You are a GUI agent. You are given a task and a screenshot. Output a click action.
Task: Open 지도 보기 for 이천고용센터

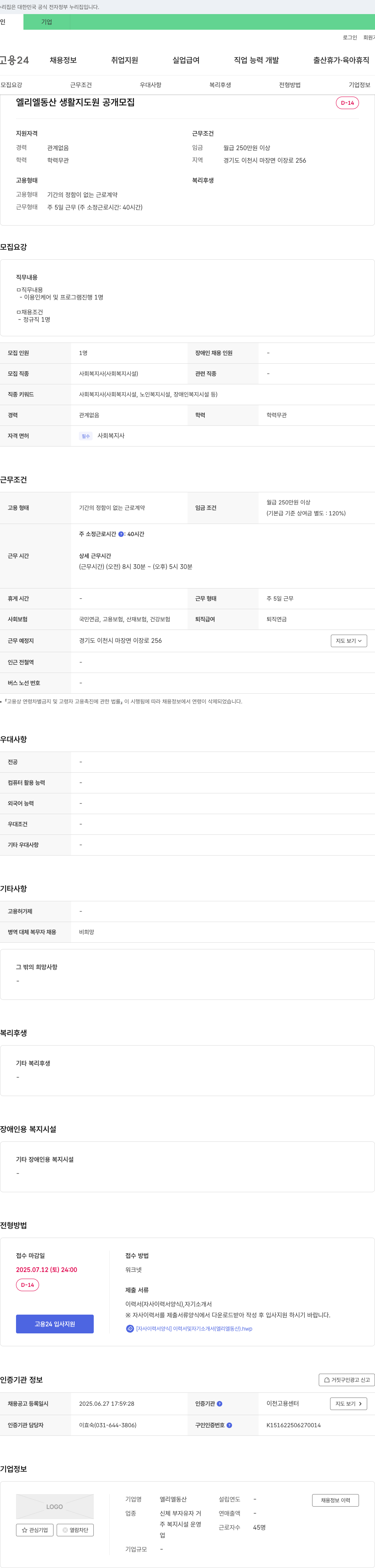[x=349, y=1404]
